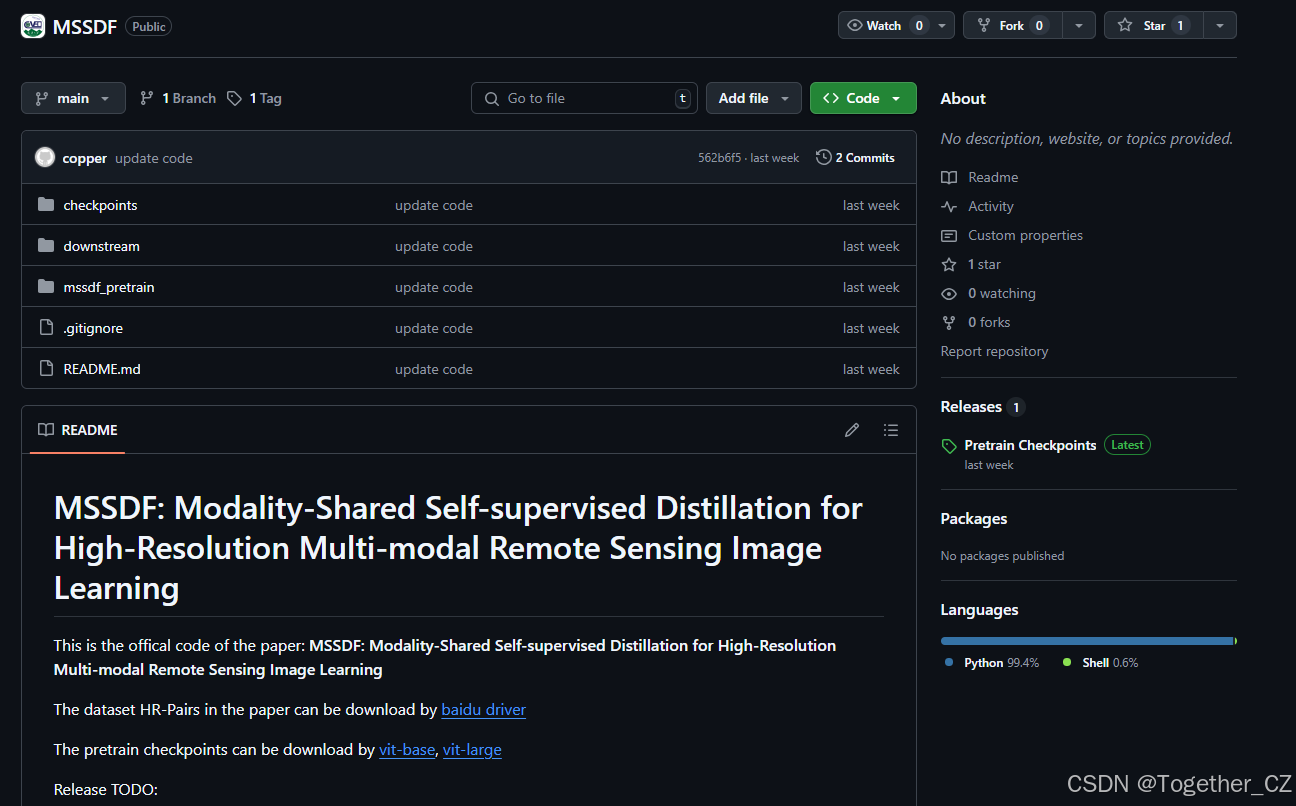The width and height of the screenshot is (1296, 806).
Task: Star the MSSDF repository
Action: 1154,26
